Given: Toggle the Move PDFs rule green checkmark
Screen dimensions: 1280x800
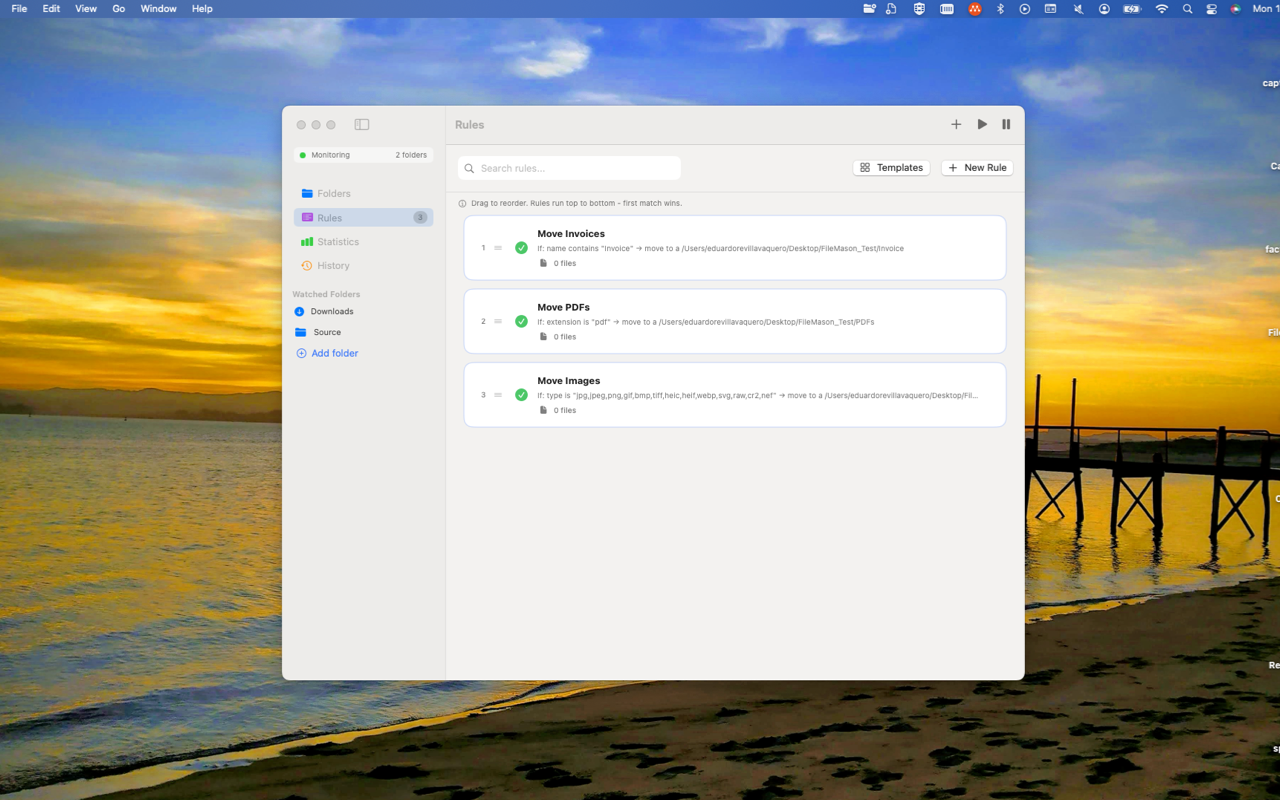Looking at the screenshot, I should coord(521,321).
